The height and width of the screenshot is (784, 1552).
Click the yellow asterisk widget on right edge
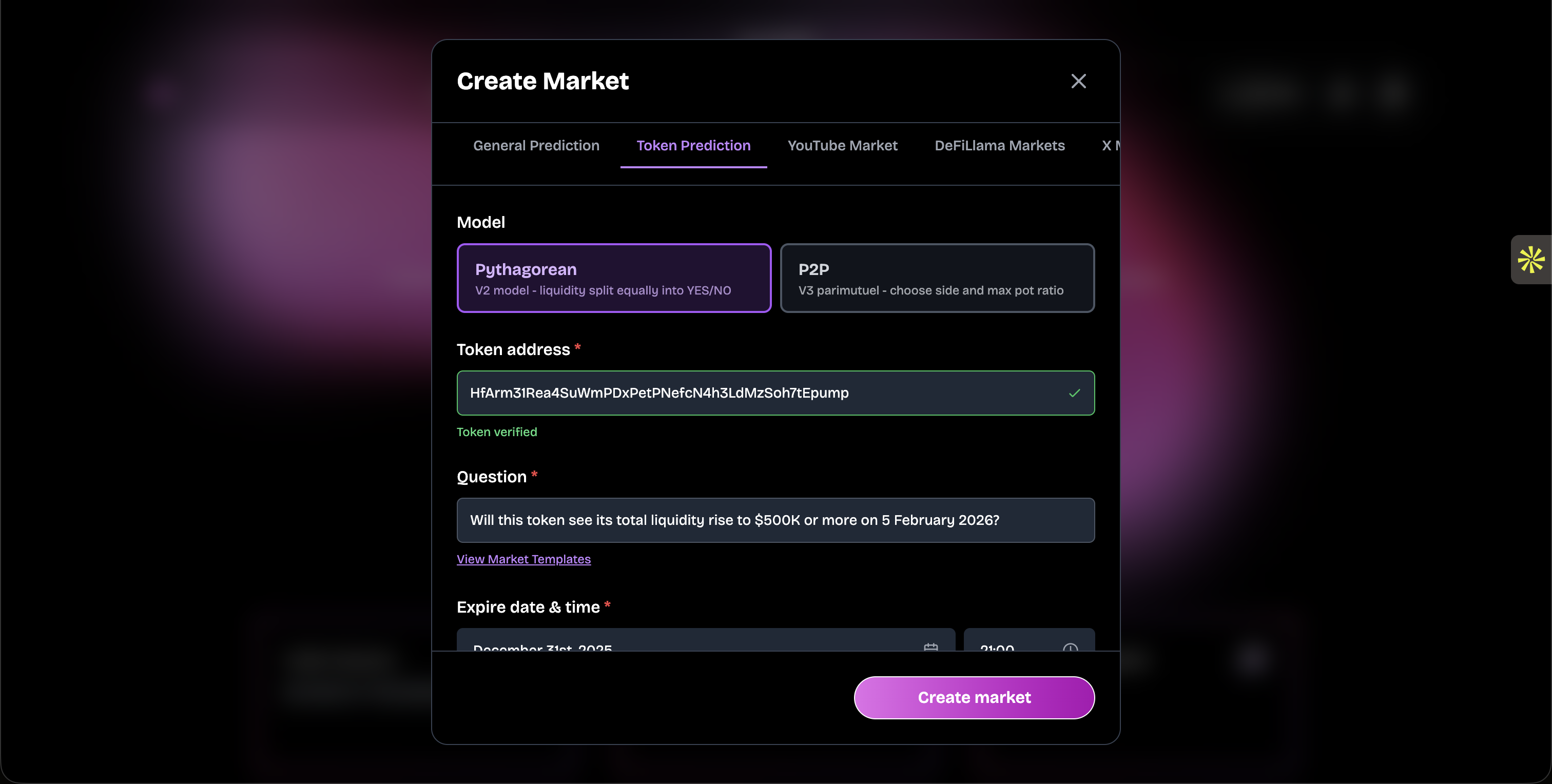(x=1531, y=260)
